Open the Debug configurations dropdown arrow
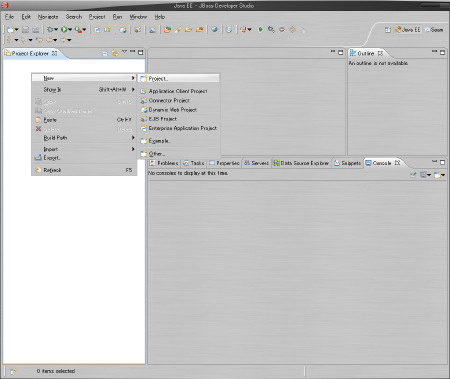 tap(56, 30)
